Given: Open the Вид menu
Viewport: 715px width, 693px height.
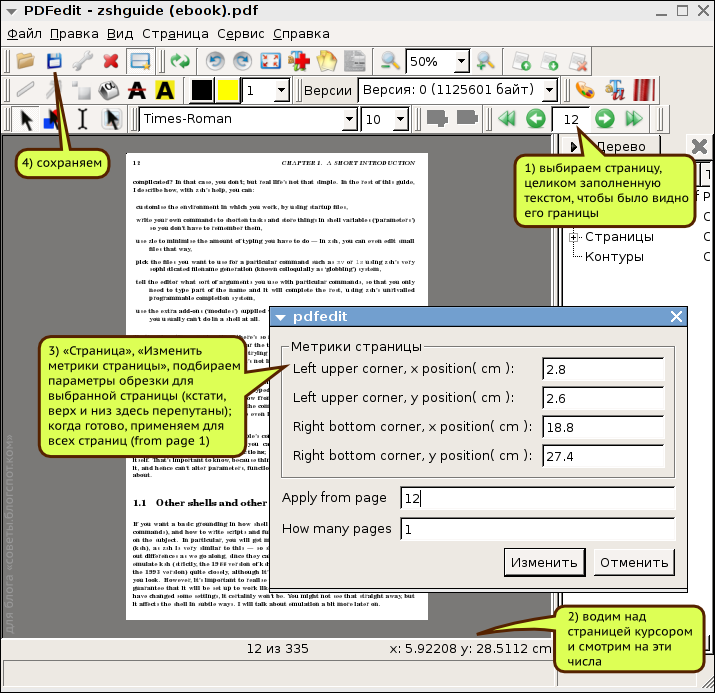Looking at the screenshot, I should click(x=120, y=34).
